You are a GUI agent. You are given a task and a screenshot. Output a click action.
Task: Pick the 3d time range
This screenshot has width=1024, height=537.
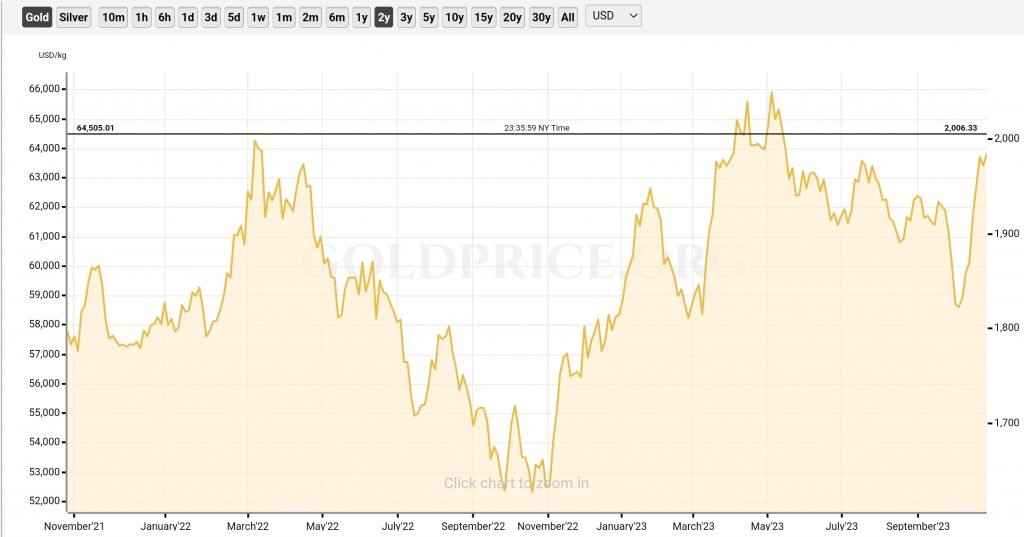coord(211,17)
